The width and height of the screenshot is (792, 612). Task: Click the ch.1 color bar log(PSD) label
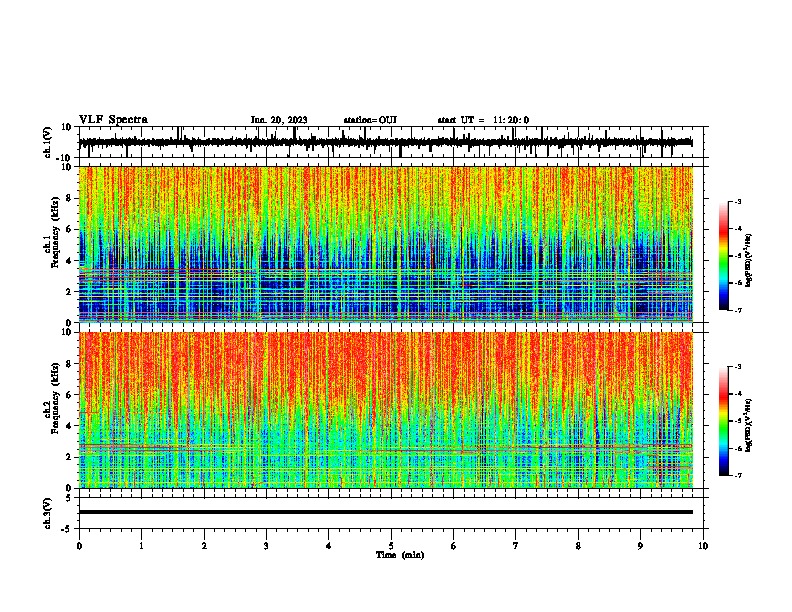point(749,260)
